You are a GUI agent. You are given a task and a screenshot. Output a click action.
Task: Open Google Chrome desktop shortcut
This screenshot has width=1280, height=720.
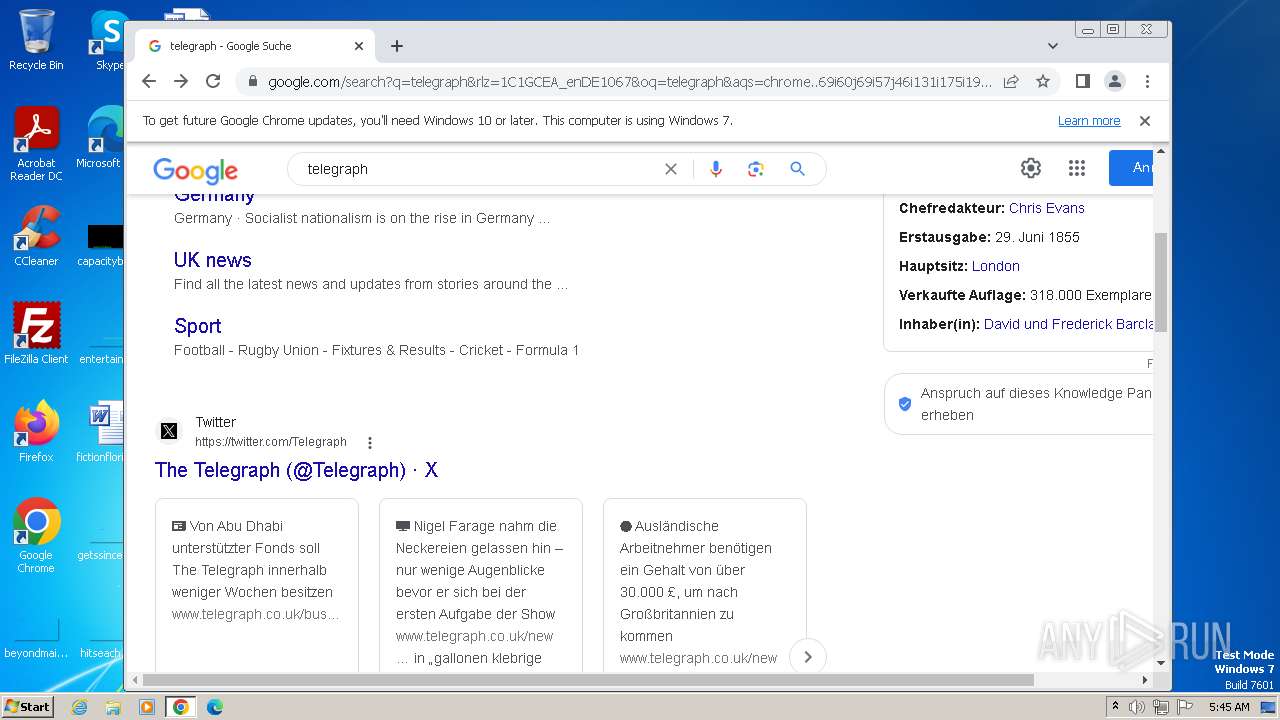[36, 535]
